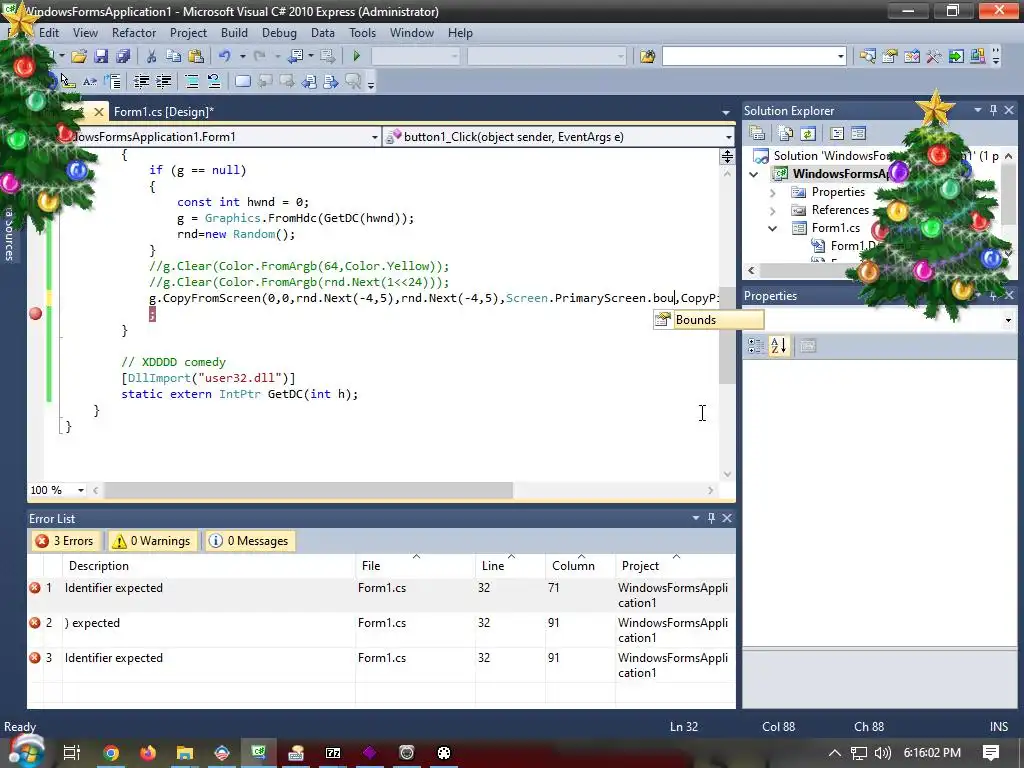Open the Start Page toolbar icon
Viewport: 1024px width, 768px height.
(955, 56)
